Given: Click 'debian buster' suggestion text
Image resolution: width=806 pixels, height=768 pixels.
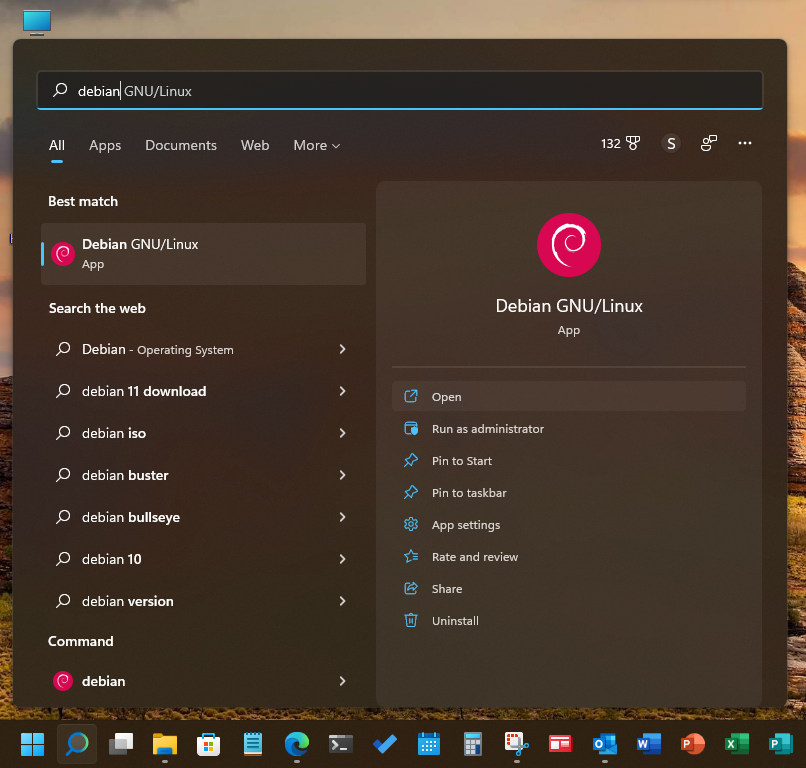Looking at the screenshot, I should click(125, 476).
